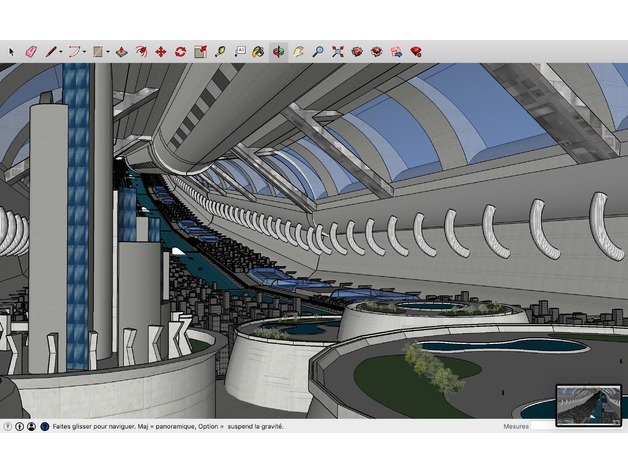Select the arrow Select tool
The image size is (628, 472).
point(12,51)
